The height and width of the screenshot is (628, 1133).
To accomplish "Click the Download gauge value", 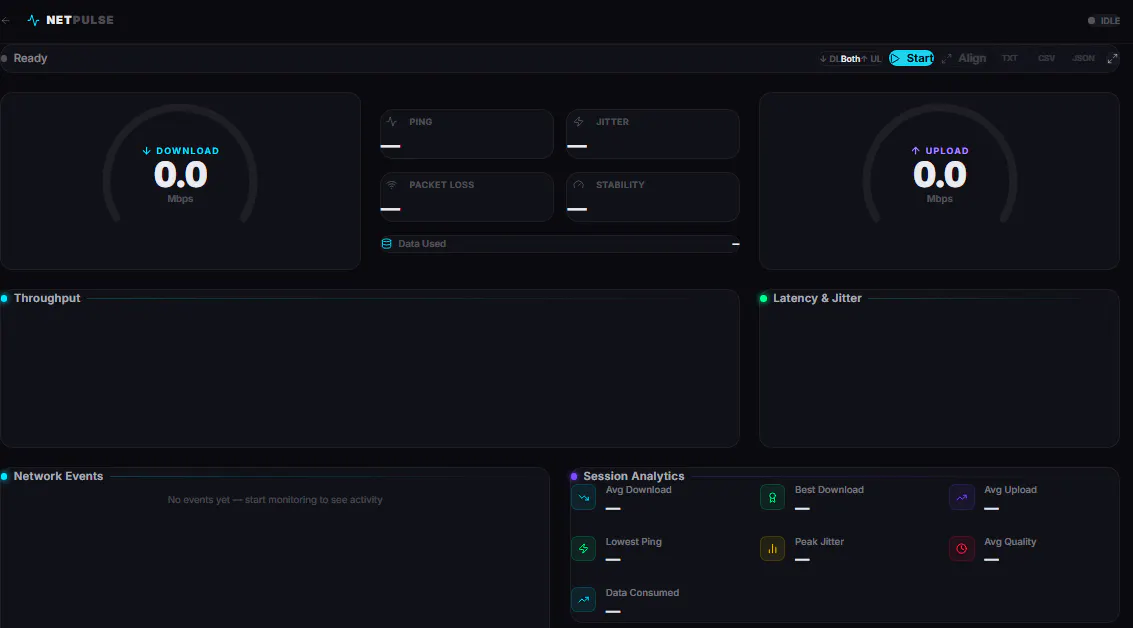I will pyautogui.click(x=181, y=175).
